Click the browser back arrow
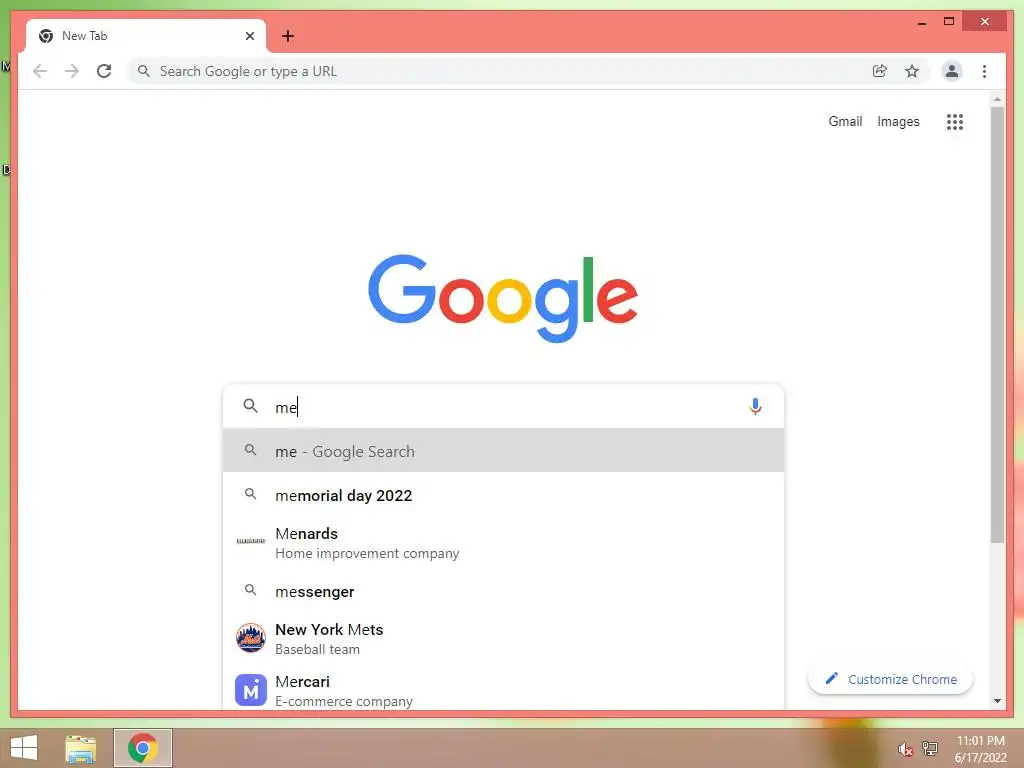This screenshot has height=768, width=1024. [40, 71]
